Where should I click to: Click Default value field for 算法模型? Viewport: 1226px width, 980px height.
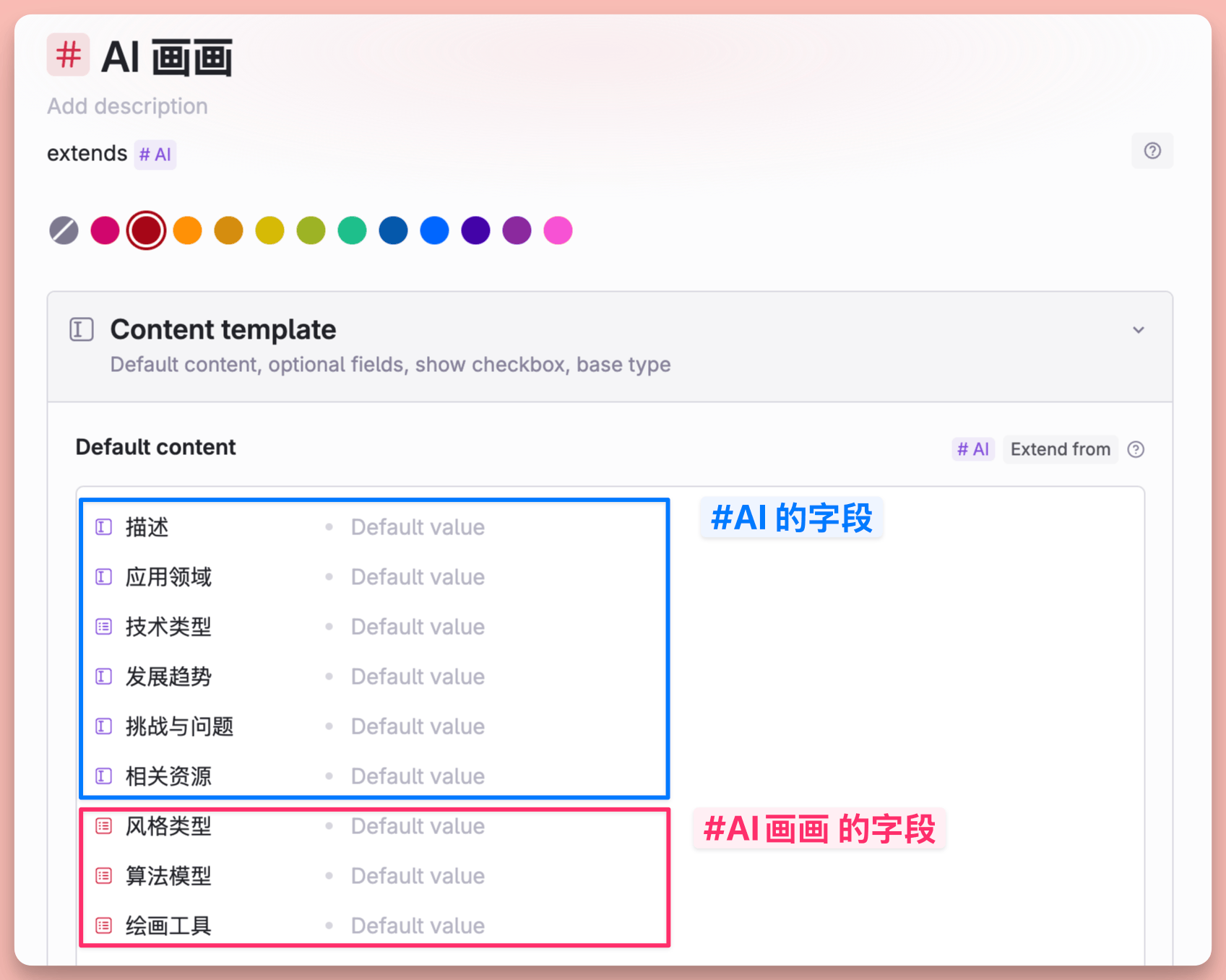coord(418,876)
